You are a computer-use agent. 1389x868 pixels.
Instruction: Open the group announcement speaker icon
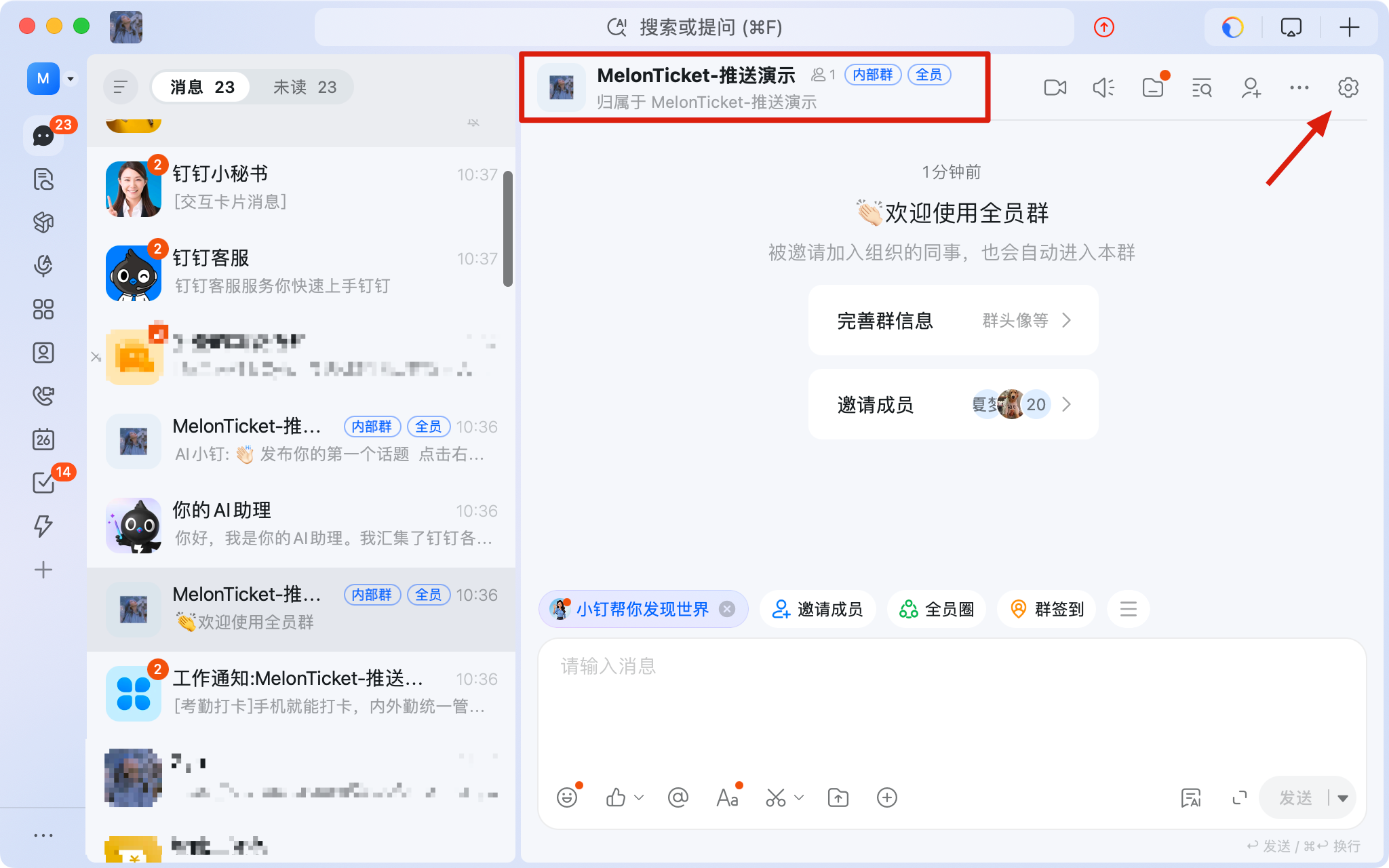1104,87
